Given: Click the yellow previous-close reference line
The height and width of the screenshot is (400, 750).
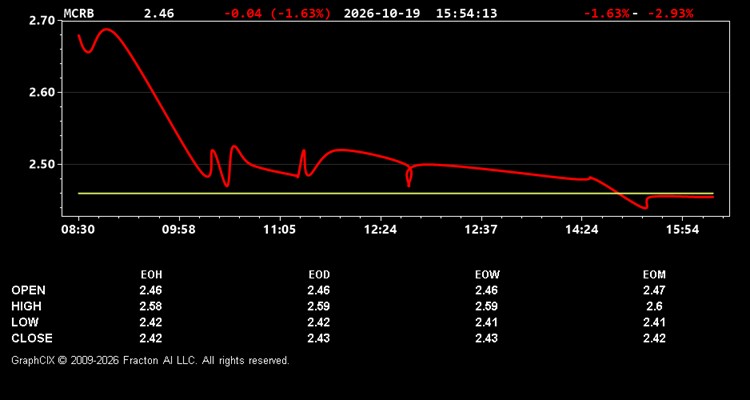Looking at the screenshot, I should (396, 193).
